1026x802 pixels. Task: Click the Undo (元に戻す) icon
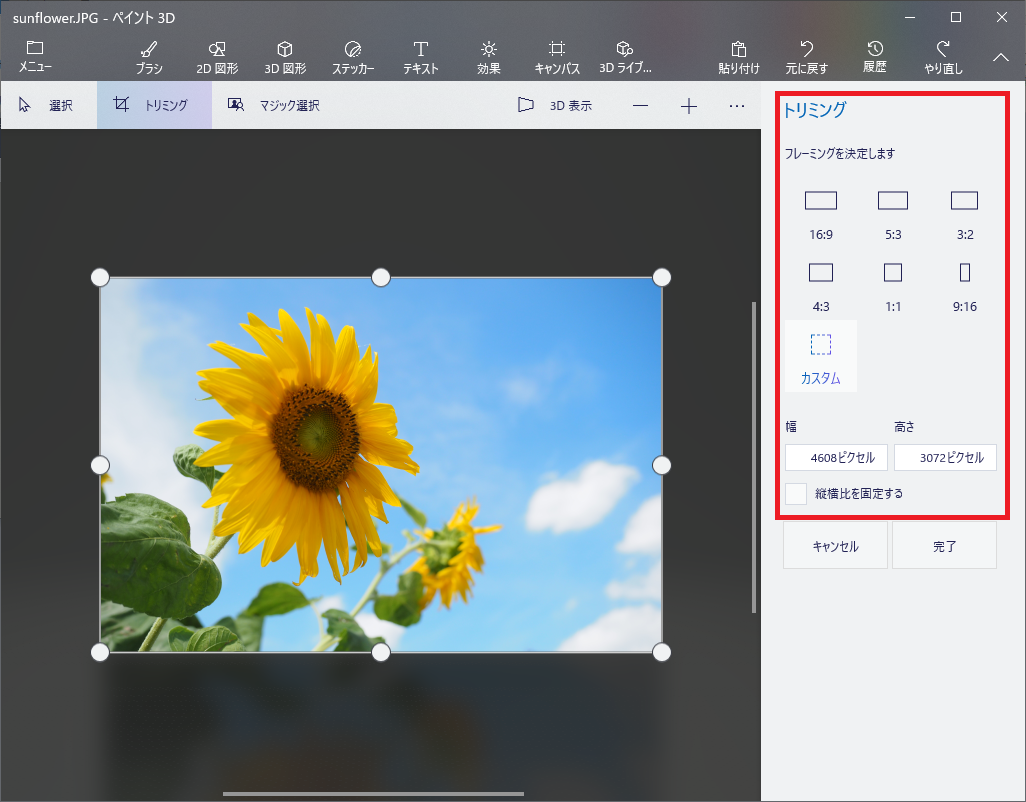(x=806, y=56)
